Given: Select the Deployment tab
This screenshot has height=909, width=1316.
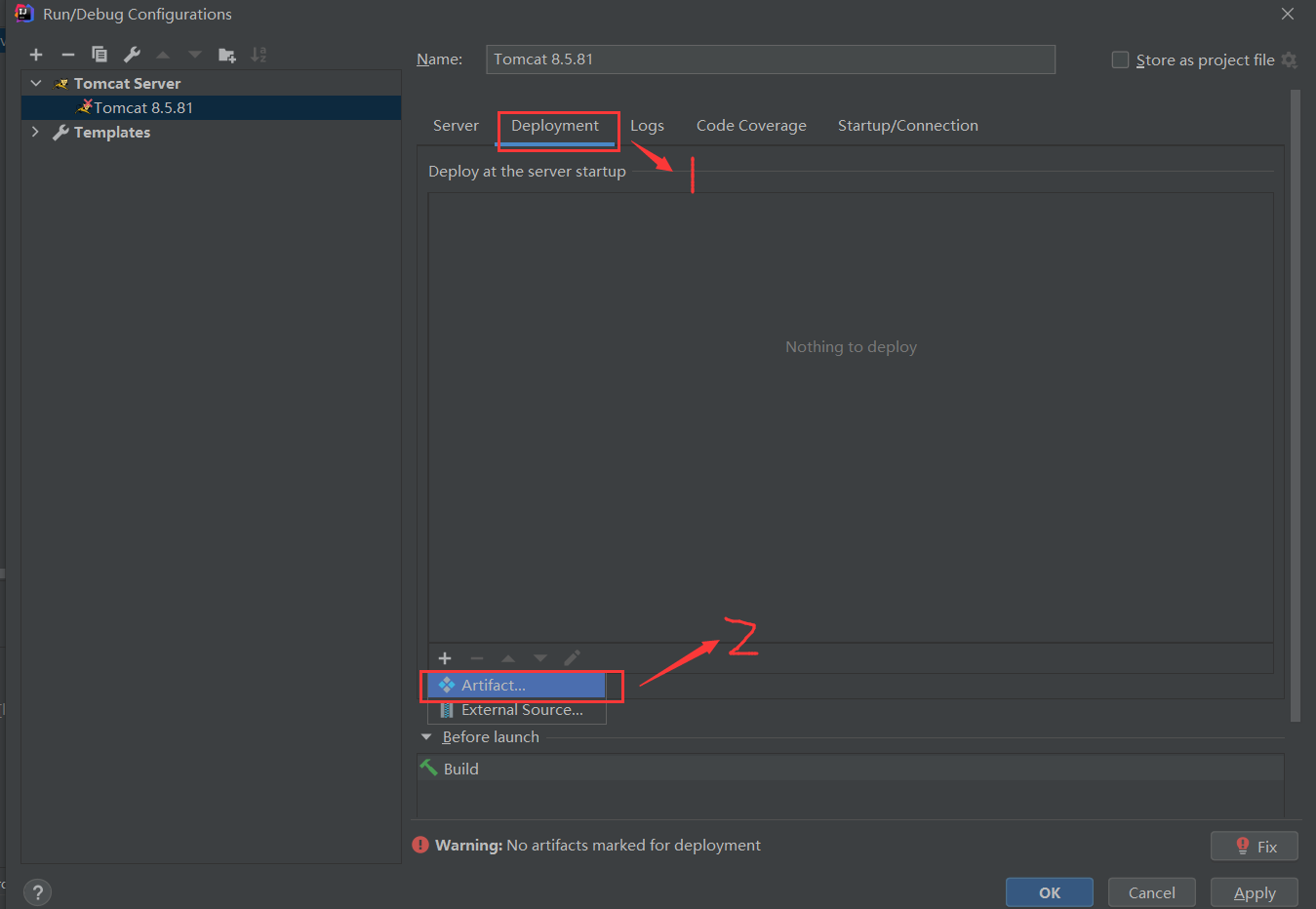Looking at the screenshot, I should (555, 125).
